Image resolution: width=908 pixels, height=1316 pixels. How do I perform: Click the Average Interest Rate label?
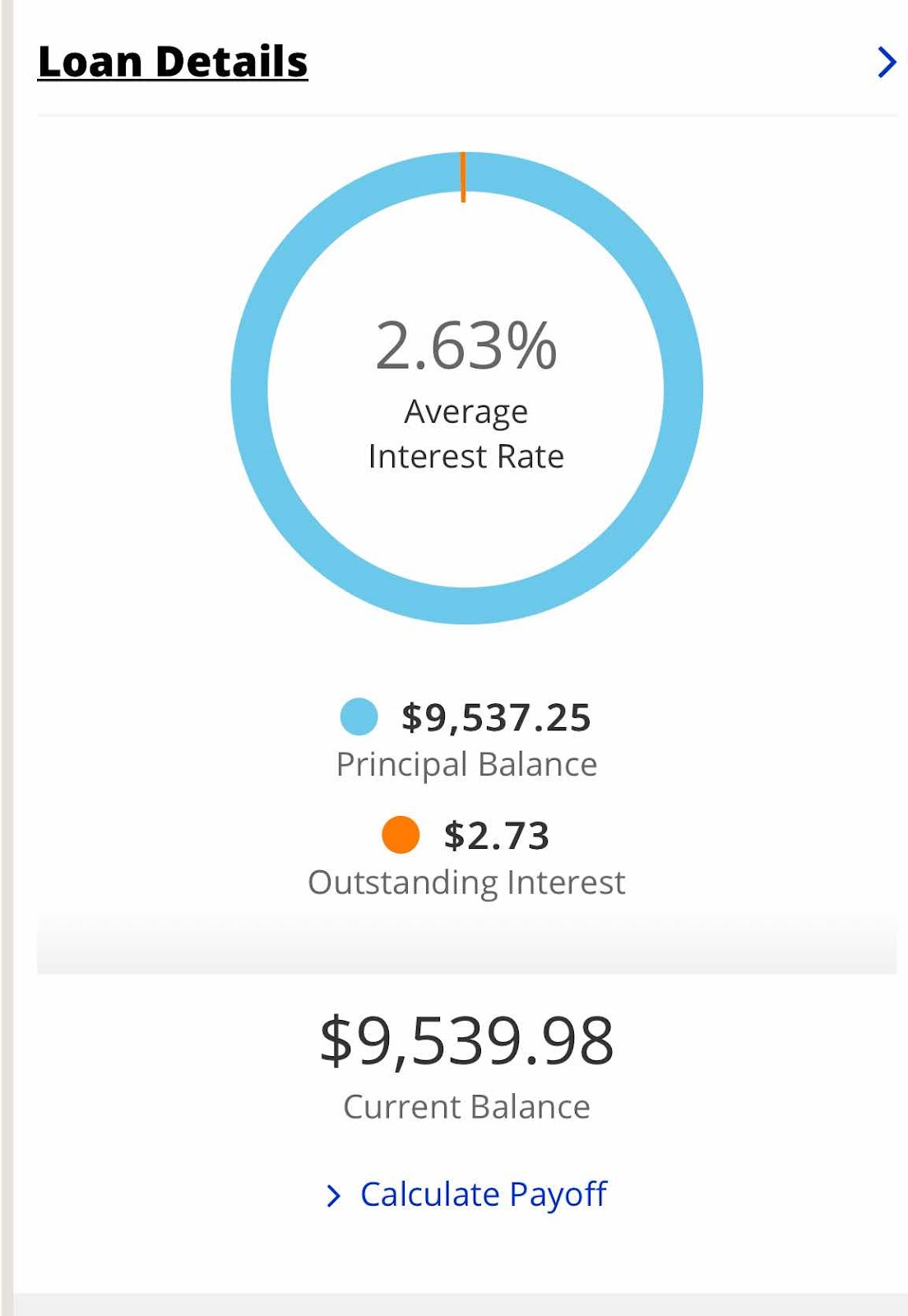pyautogui.click(x=466, y=433)
